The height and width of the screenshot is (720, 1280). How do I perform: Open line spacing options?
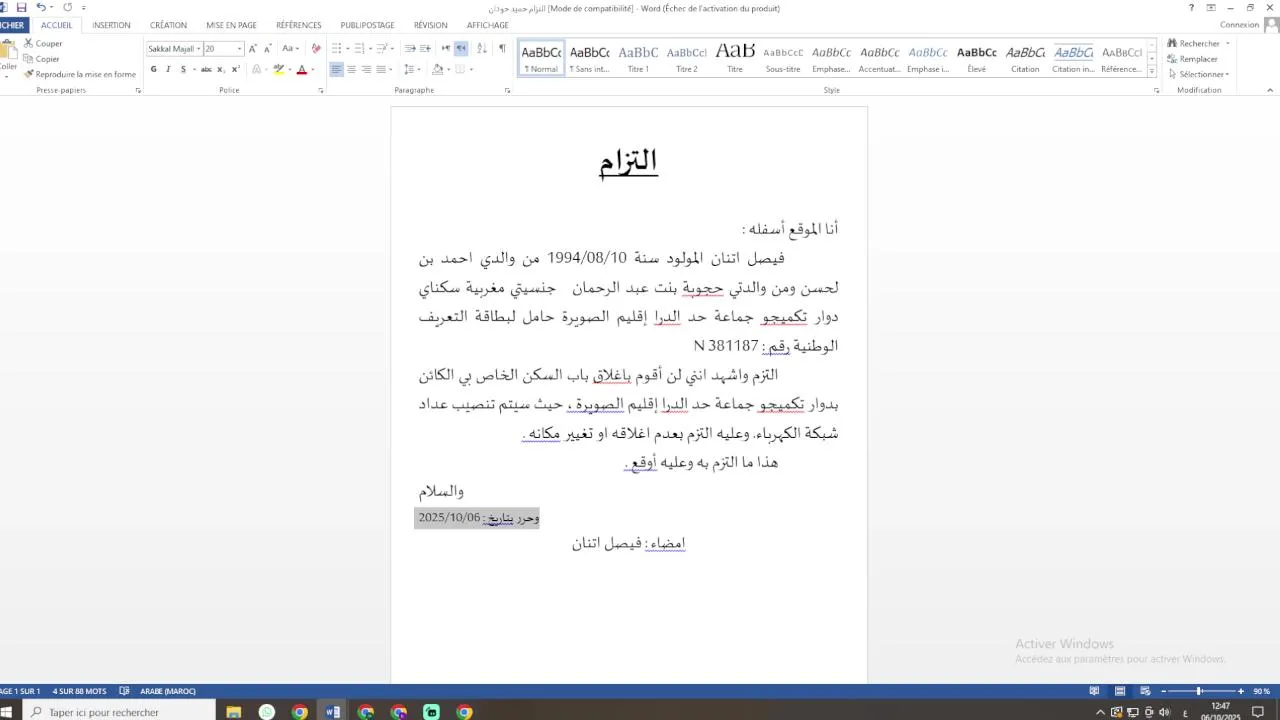point(410,69)
